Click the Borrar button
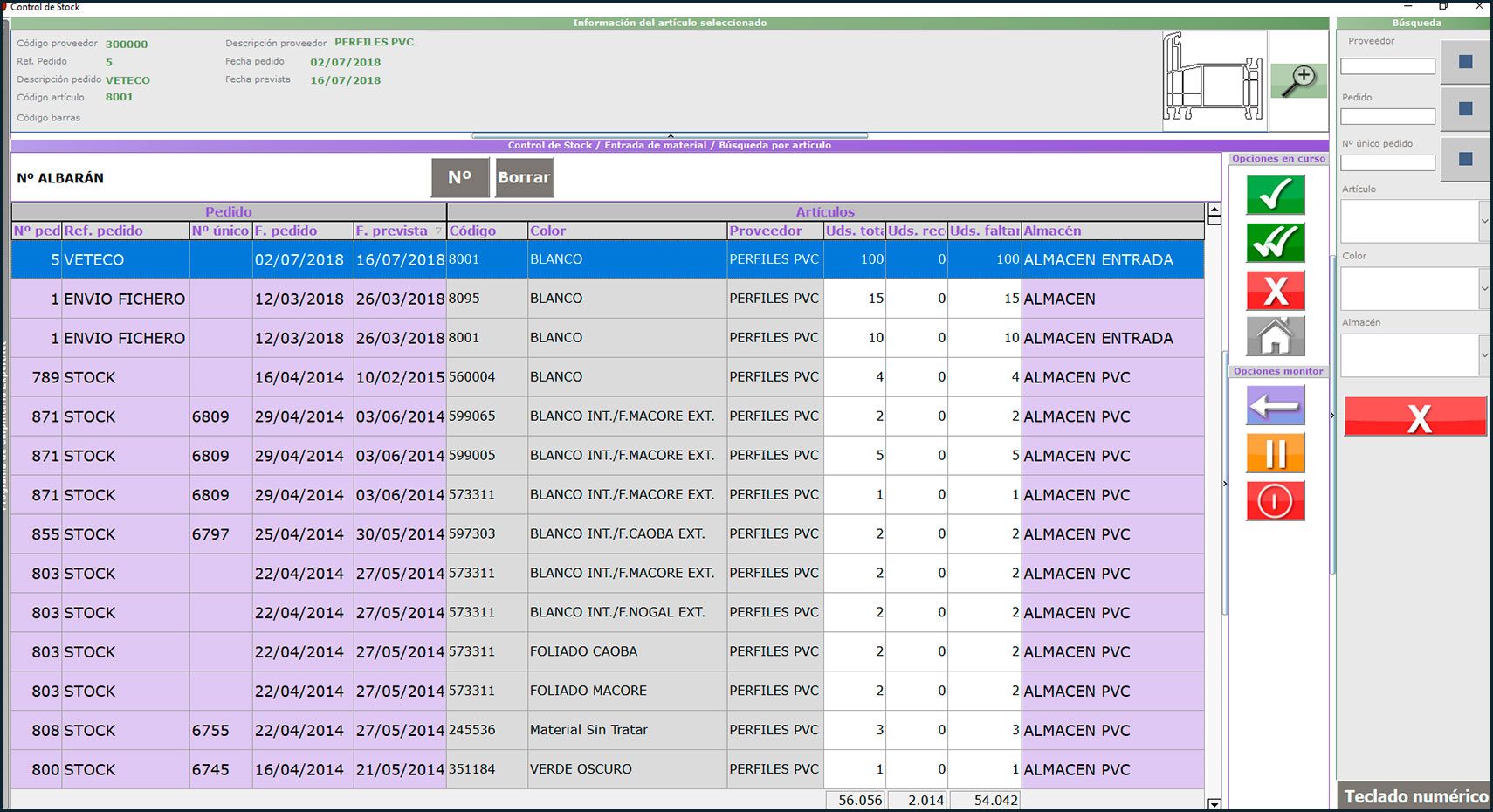 click(524, 177)
